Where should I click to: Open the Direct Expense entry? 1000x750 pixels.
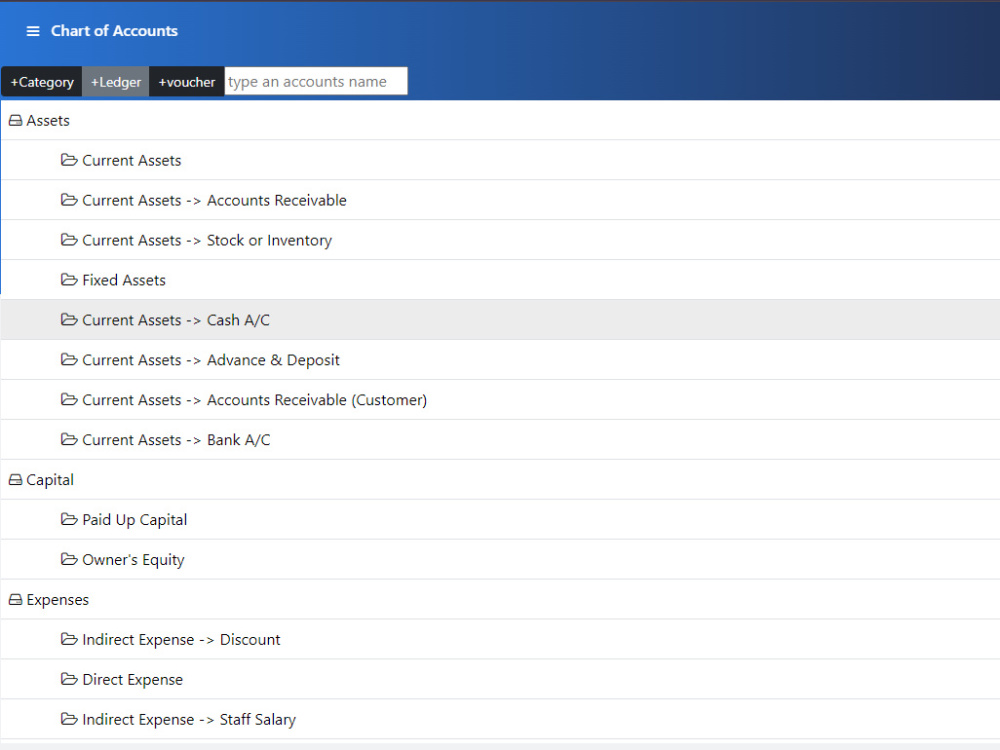click(133, 680)
